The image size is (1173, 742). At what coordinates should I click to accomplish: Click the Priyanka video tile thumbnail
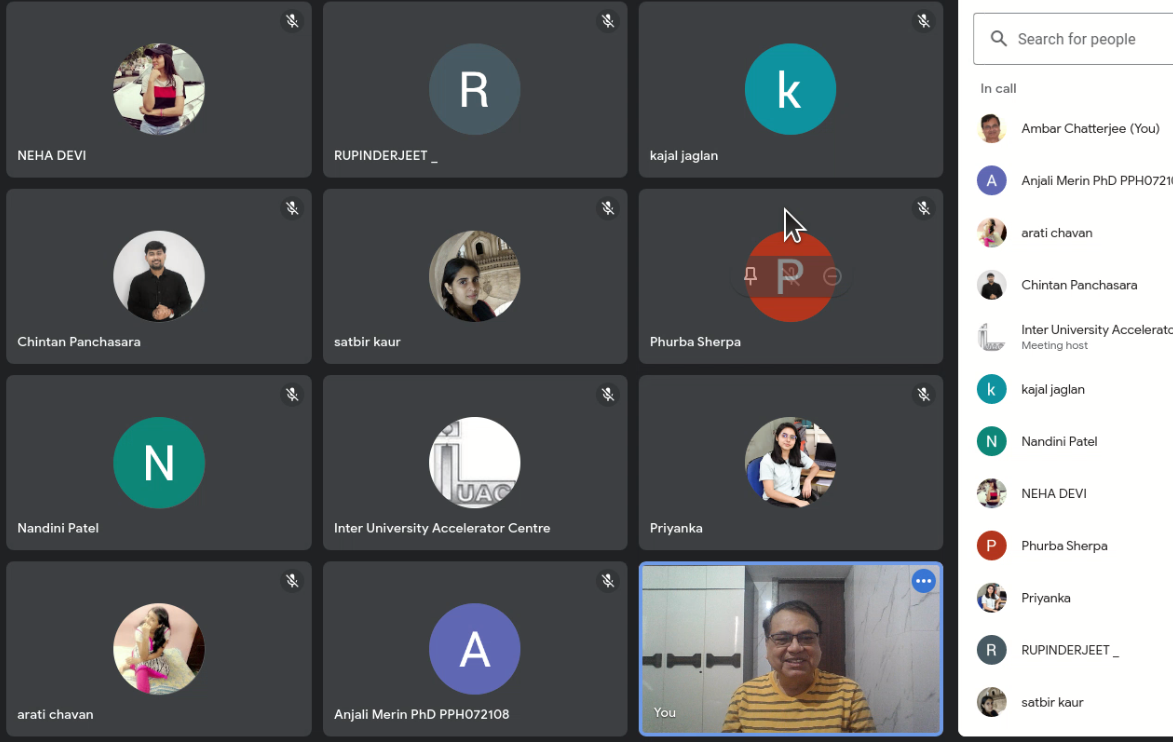click(x=790, y=462)
